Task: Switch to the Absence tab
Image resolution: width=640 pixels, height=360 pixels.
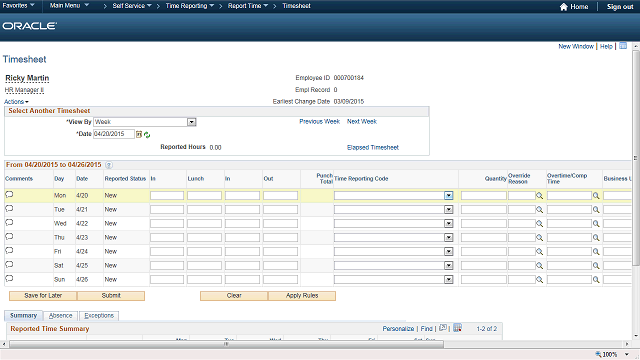Action: tap(60, 316)
